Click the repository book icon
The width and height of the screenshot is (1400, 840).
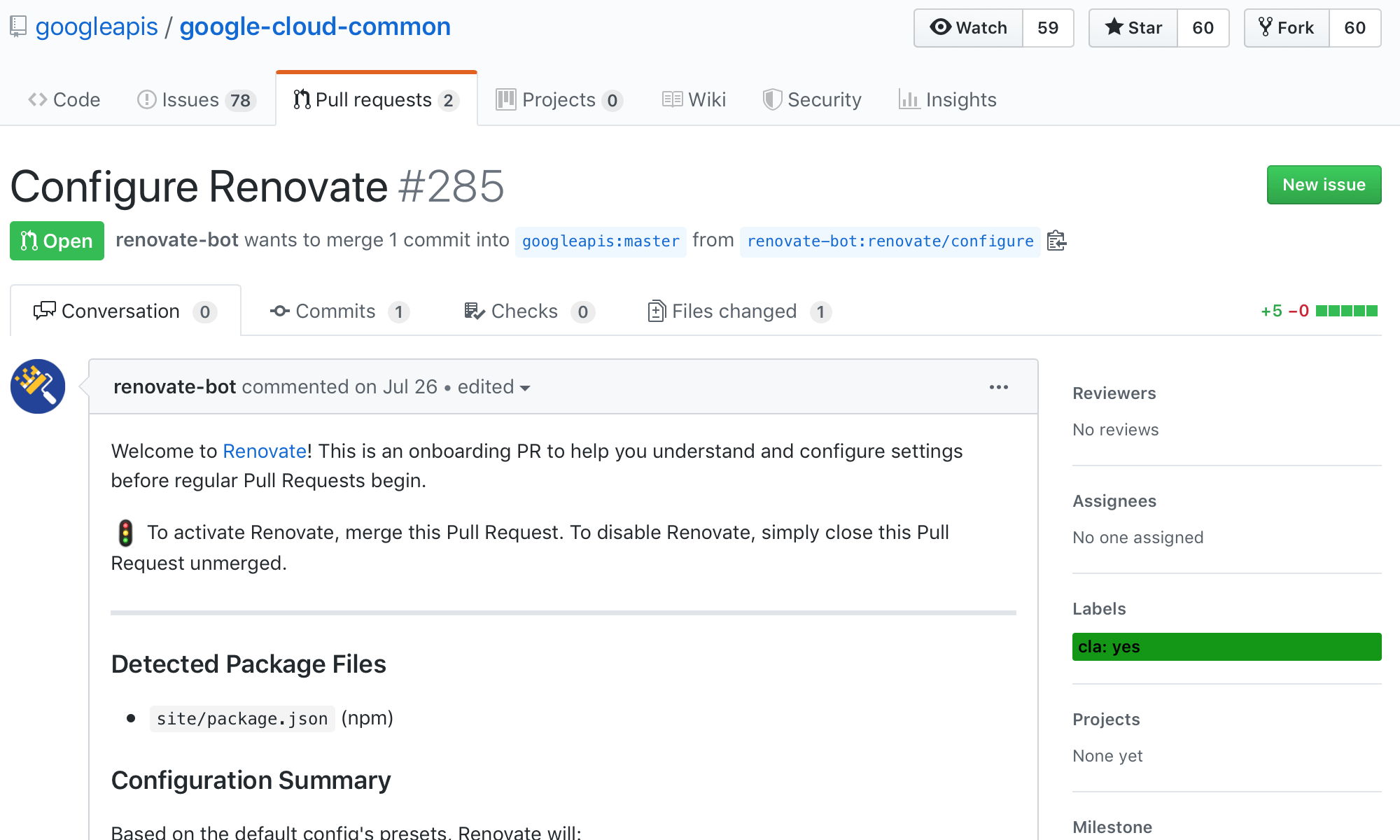18,27
